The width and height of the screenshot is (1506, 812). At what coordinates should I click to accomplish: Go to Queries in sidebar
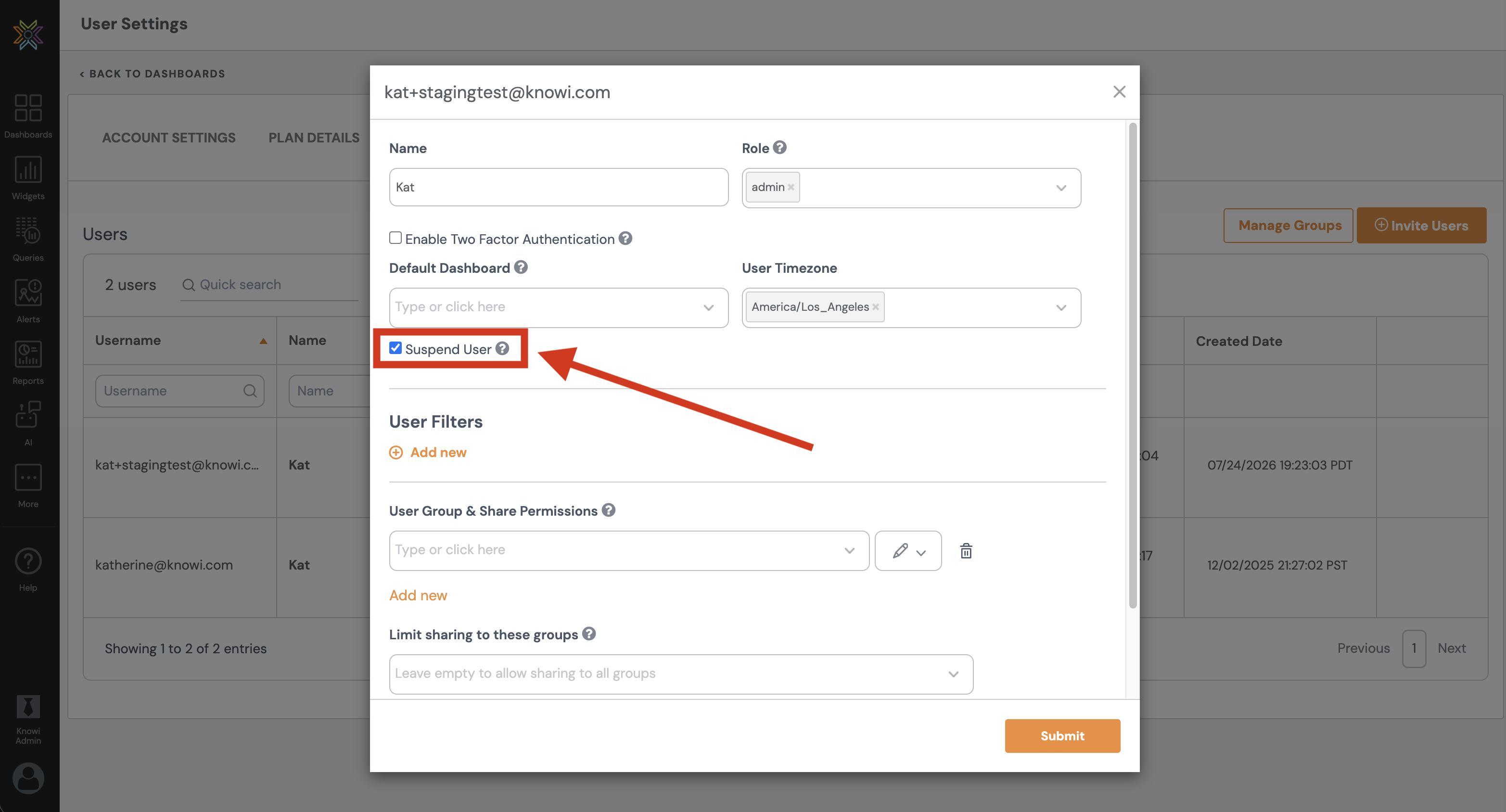point(28,240)
